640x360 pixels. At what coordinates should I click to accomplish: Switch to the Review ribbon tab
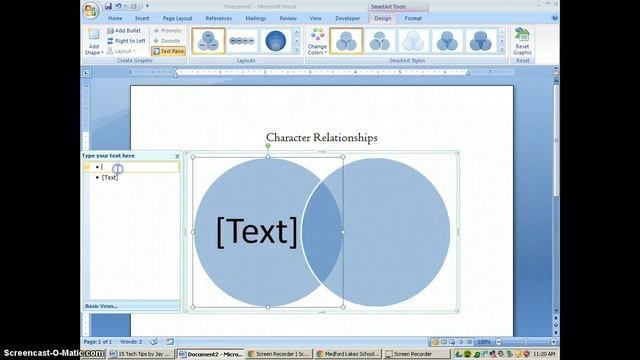288,18
